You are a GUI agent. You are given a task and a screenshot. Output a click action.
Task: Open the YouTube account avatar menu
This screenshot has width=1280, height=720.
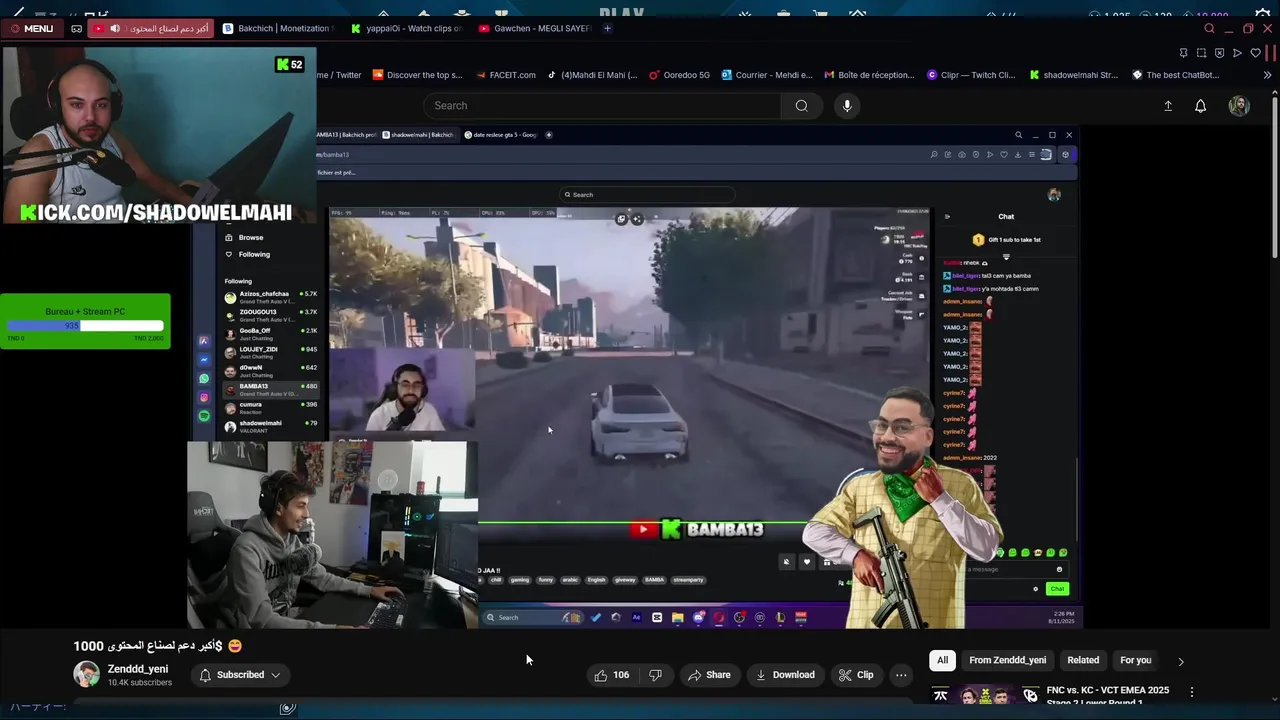[x=1239, y=106]
